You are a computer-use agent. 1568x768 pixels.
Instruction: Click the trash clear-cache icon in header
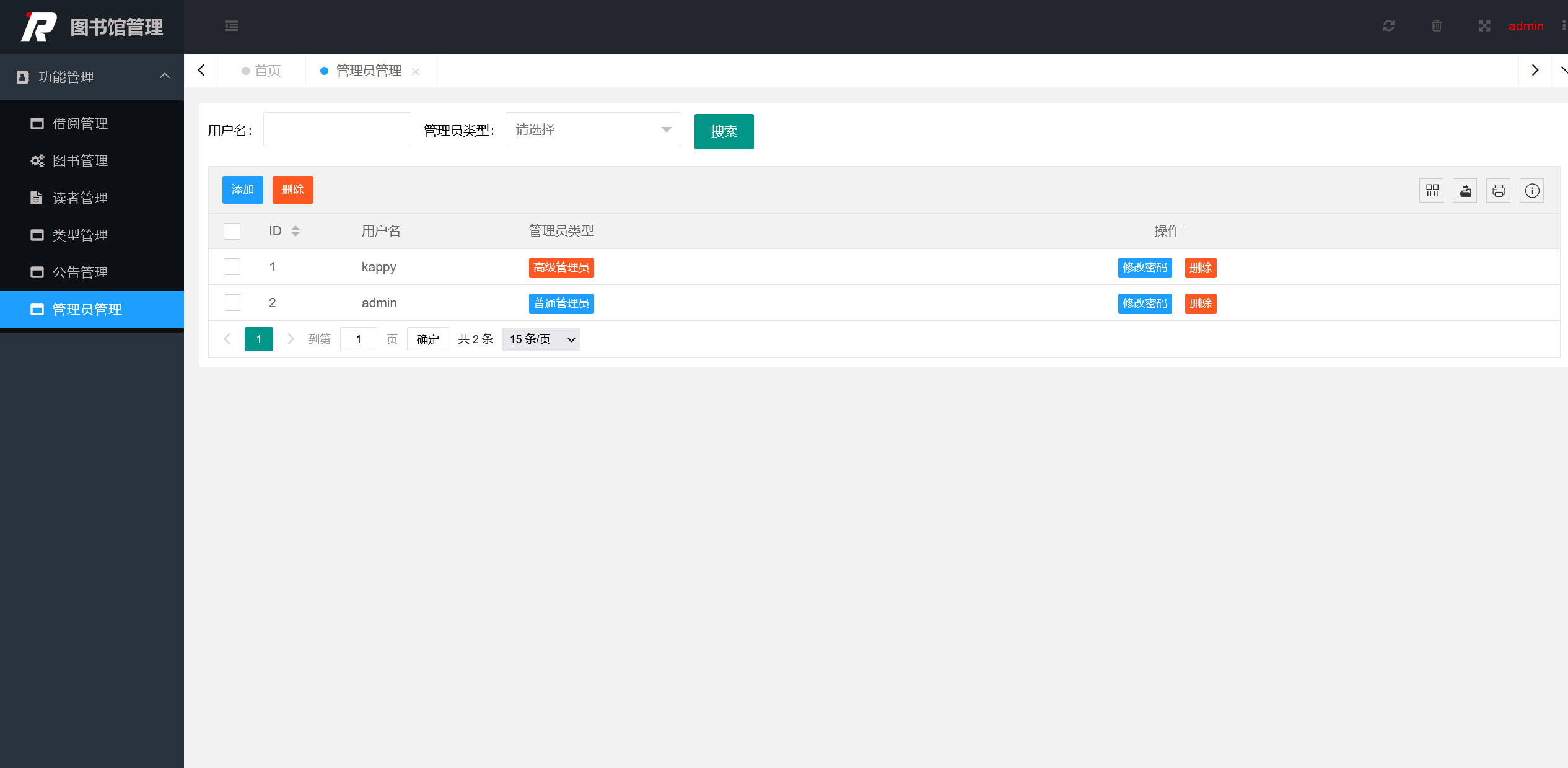click(1437, 26)
